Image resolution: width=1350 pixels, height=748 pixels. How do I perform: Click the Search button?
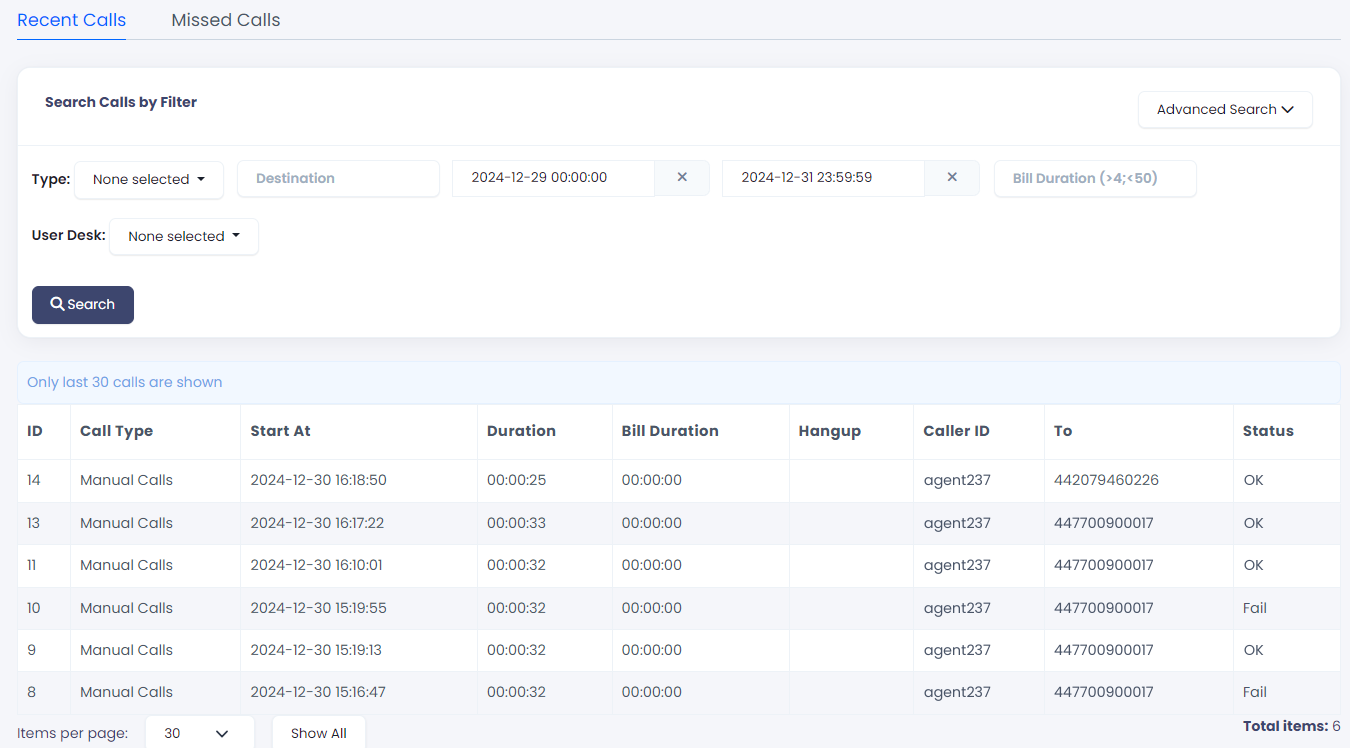pyautogui.click(x=83, y=305)
